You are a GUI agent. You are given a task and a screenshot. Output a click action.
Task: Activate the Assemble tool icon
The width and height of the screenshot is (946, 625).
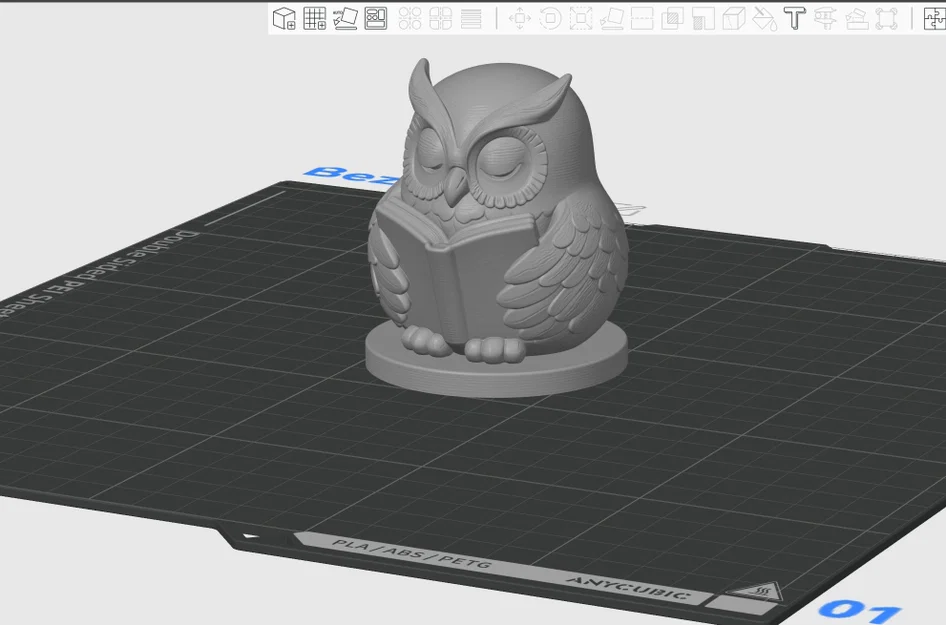[x=857, y=18]
